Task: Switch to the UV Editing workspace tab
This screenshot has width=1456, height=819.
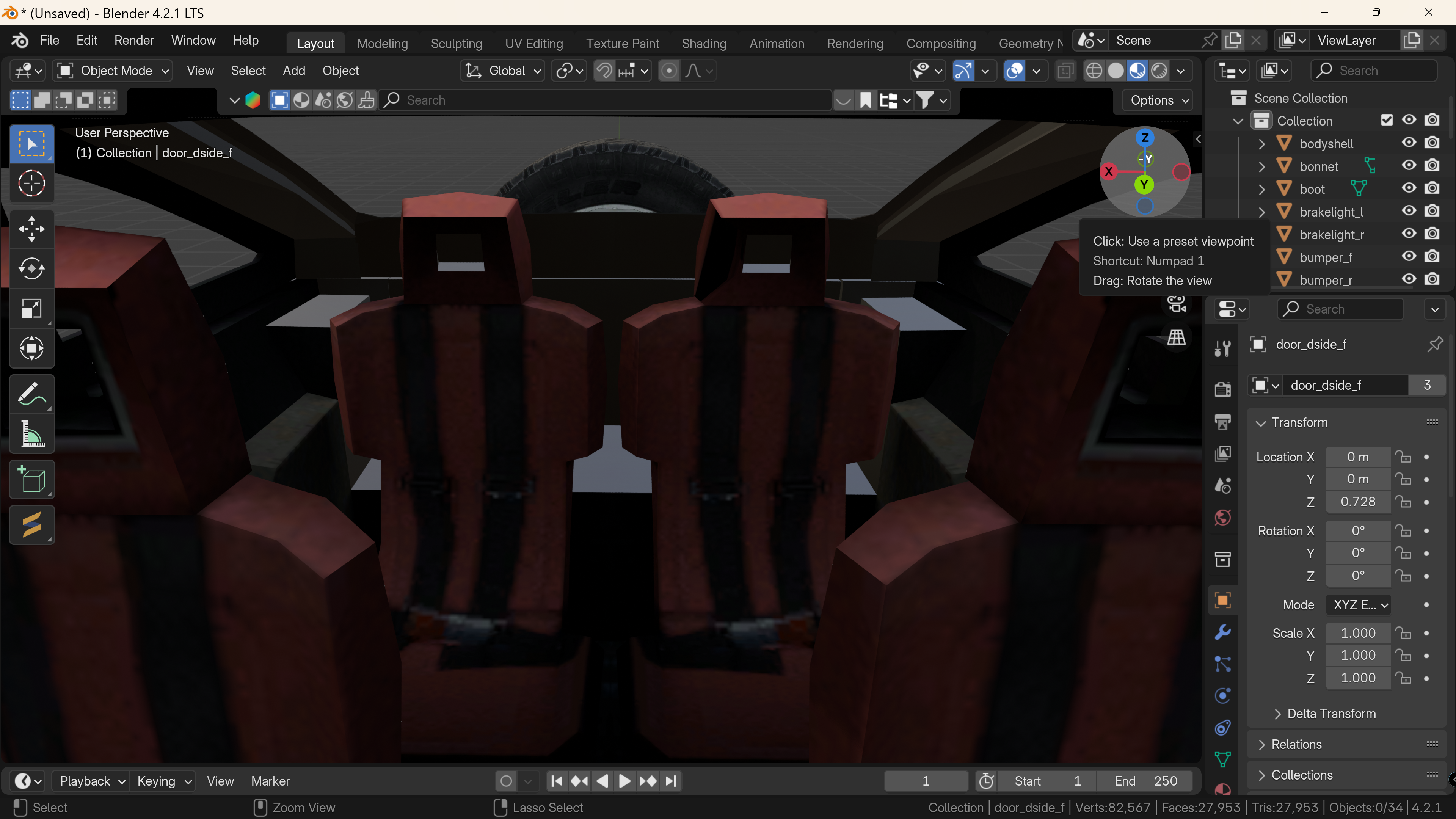Action: click(x=533, y=44)
